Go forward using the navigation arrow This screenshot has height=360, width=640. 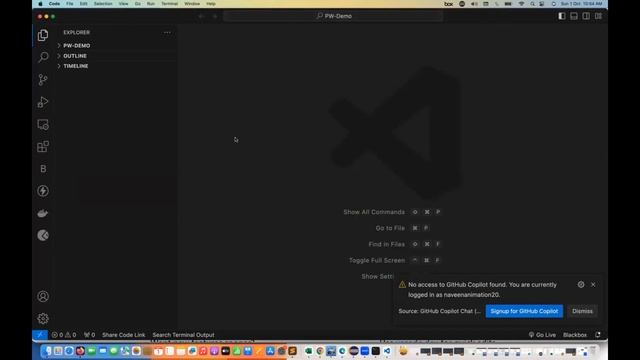215,16
